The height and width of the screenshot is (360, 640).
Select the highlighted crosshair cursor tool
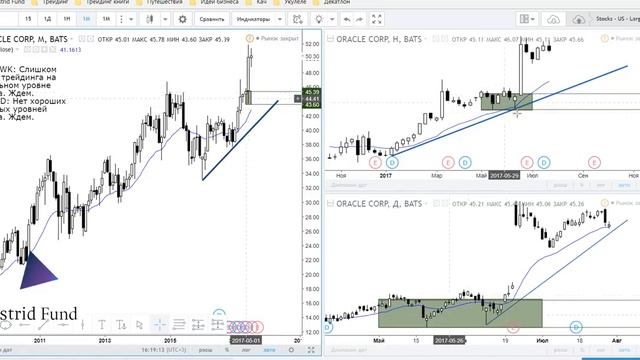pyautogui.click(x=159, y=325)
